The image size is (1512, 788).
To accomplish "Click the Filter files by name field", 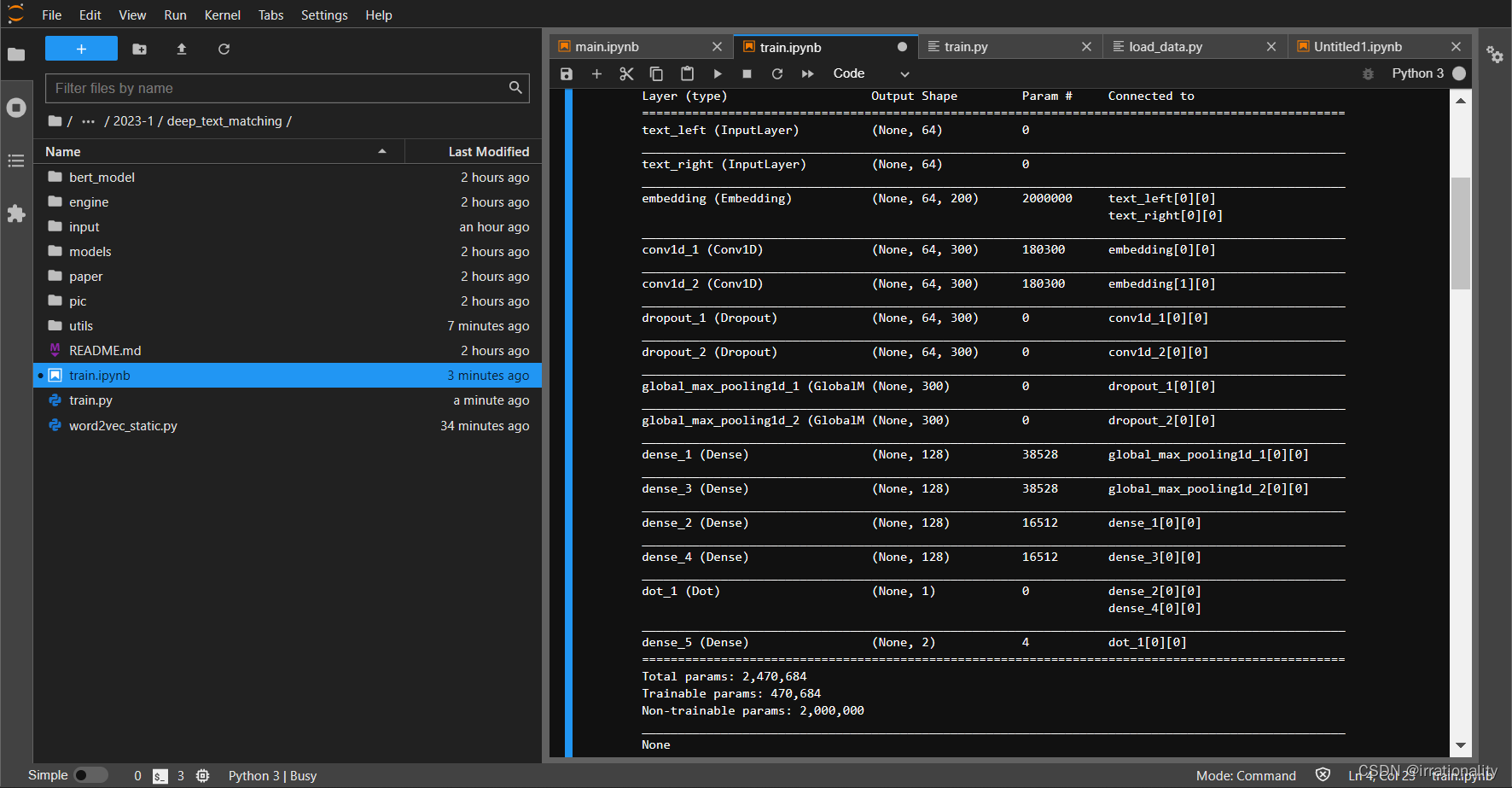I will [288, 88].
